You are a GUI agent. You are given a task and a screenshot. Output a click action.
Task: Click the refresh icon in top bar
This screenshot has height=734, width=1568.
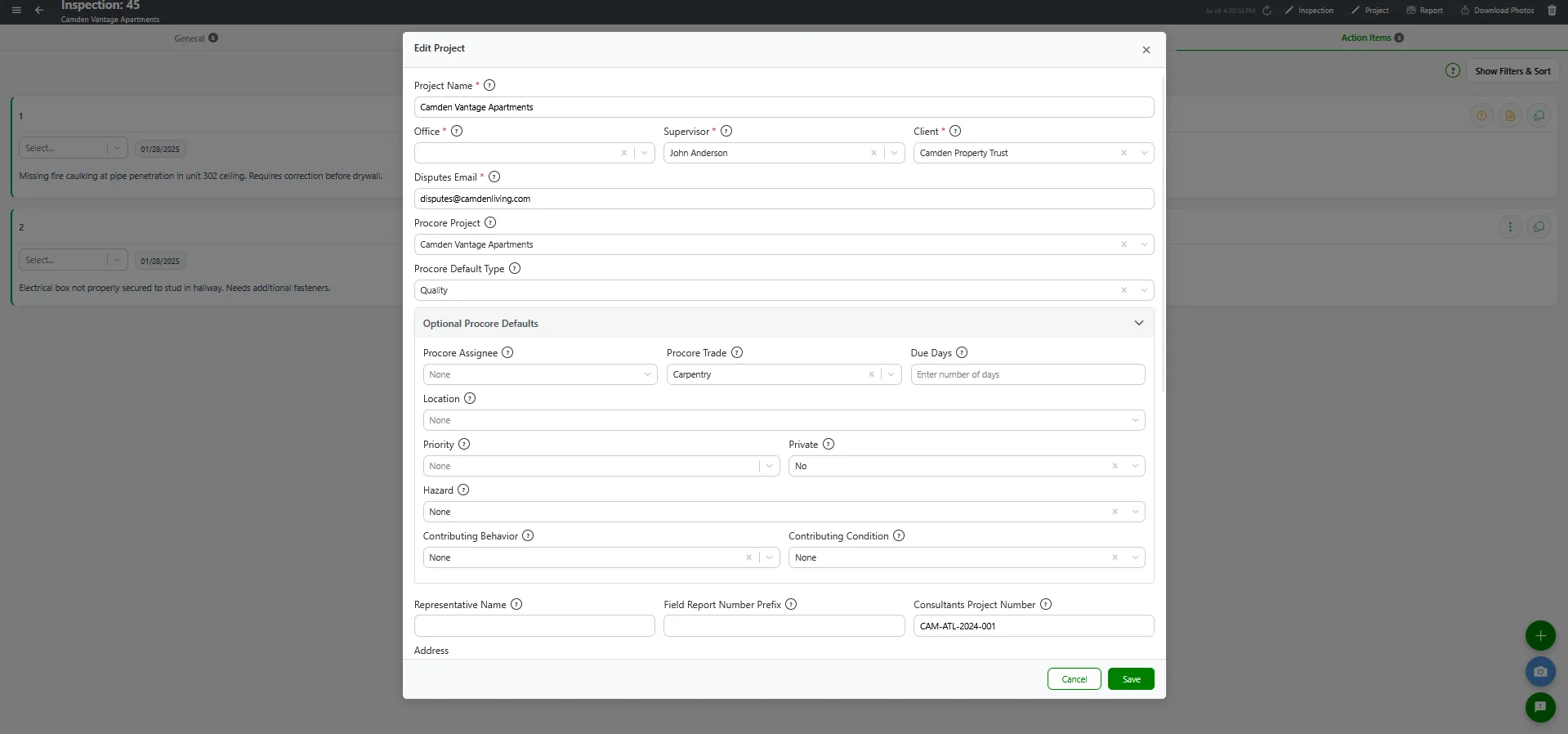1266,11
